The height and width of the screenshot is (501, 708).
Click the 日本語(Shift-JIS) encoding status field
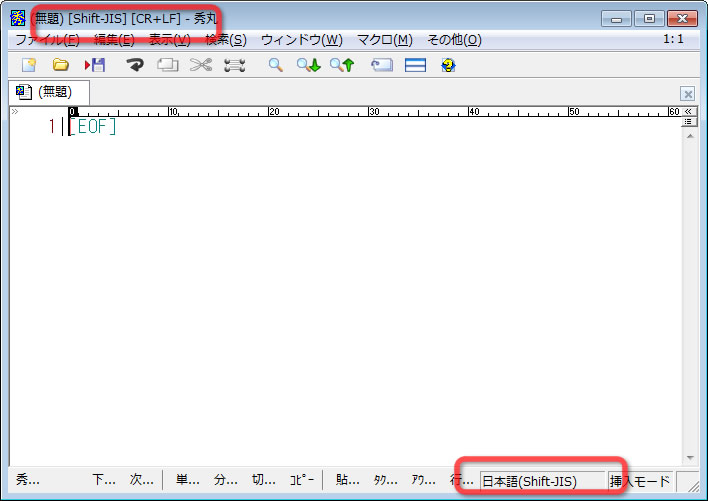tap(542, 481)
